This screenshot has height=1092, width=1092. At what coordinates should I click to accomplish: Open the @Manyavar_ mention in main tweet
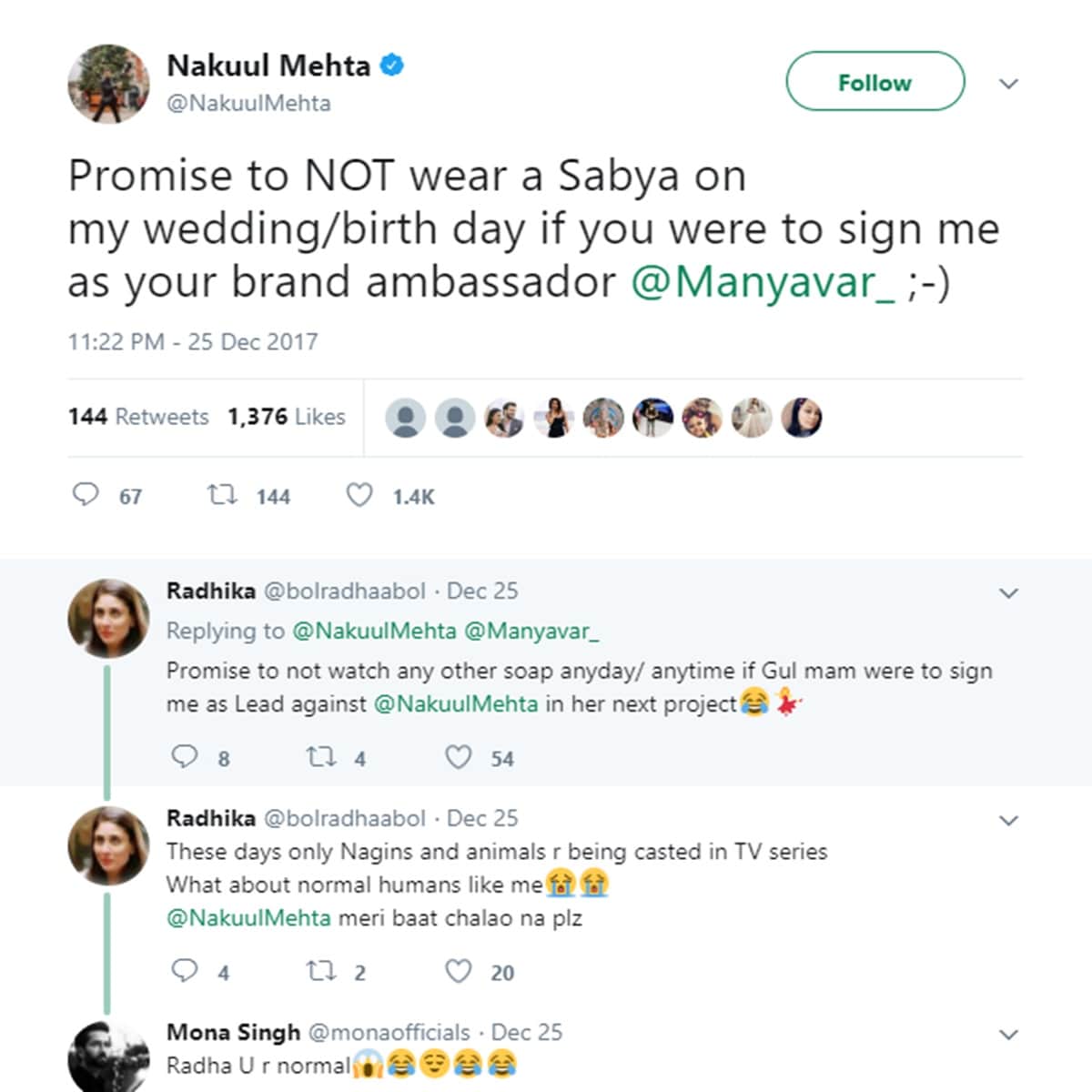(x=763, y=282)
